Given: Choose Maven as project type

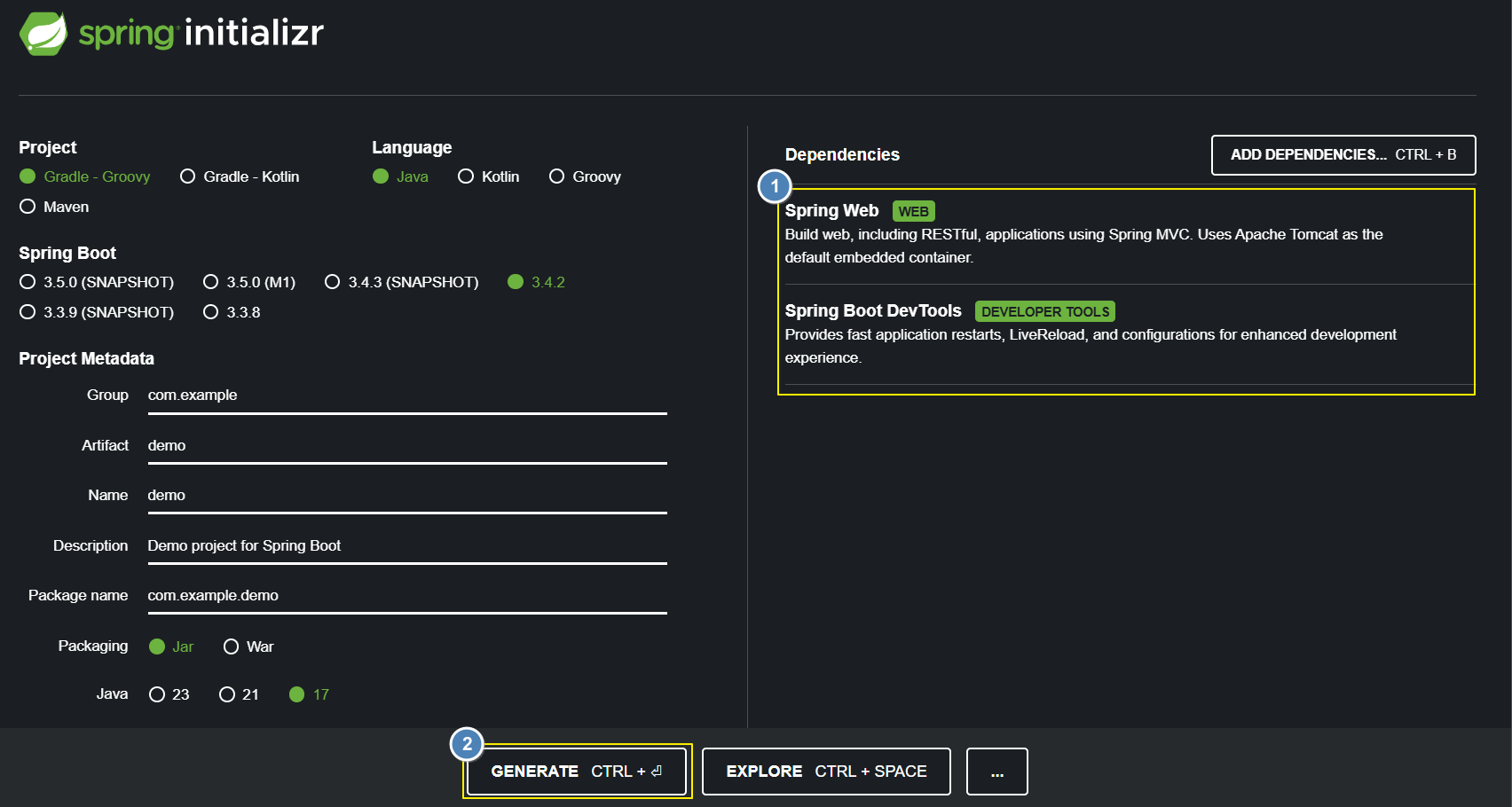Looking at the screenshot, I should [54, 207].
